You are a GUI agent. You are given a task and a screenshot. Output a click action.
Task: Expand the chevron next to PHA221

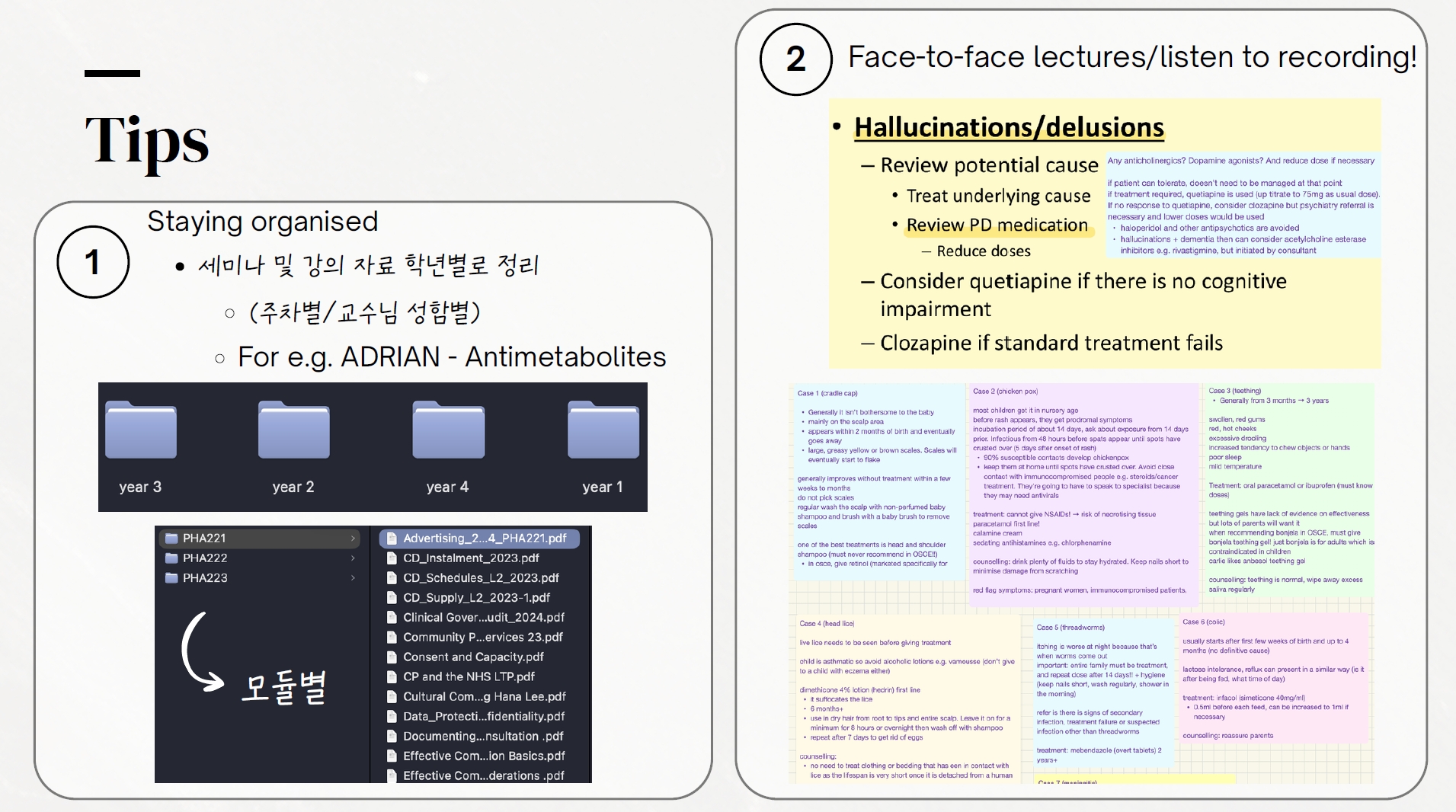pyautogui.click(x=353, y=538)
